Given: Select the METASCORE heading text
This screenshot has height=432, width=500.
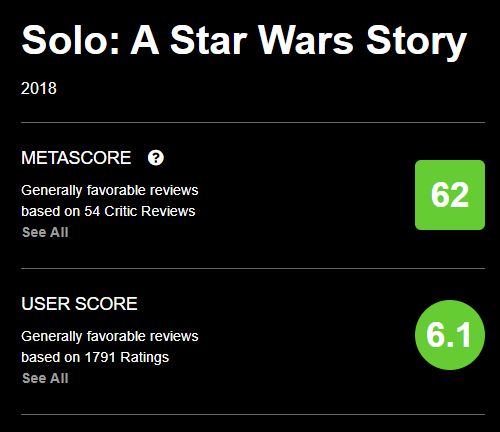Looking at the screenshot, I should coord(76,158).
